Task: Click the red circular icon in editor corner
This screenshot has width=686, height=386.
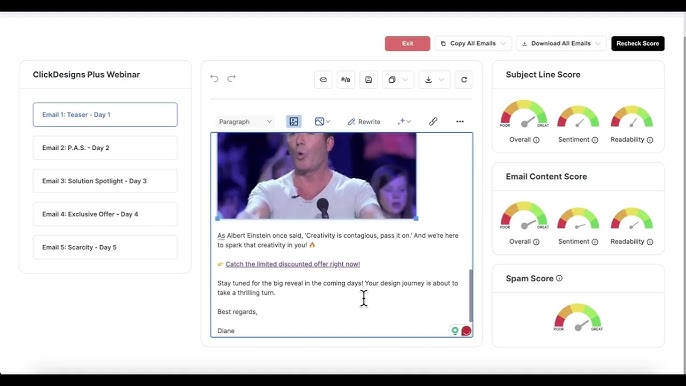Action: pos(466,331)
